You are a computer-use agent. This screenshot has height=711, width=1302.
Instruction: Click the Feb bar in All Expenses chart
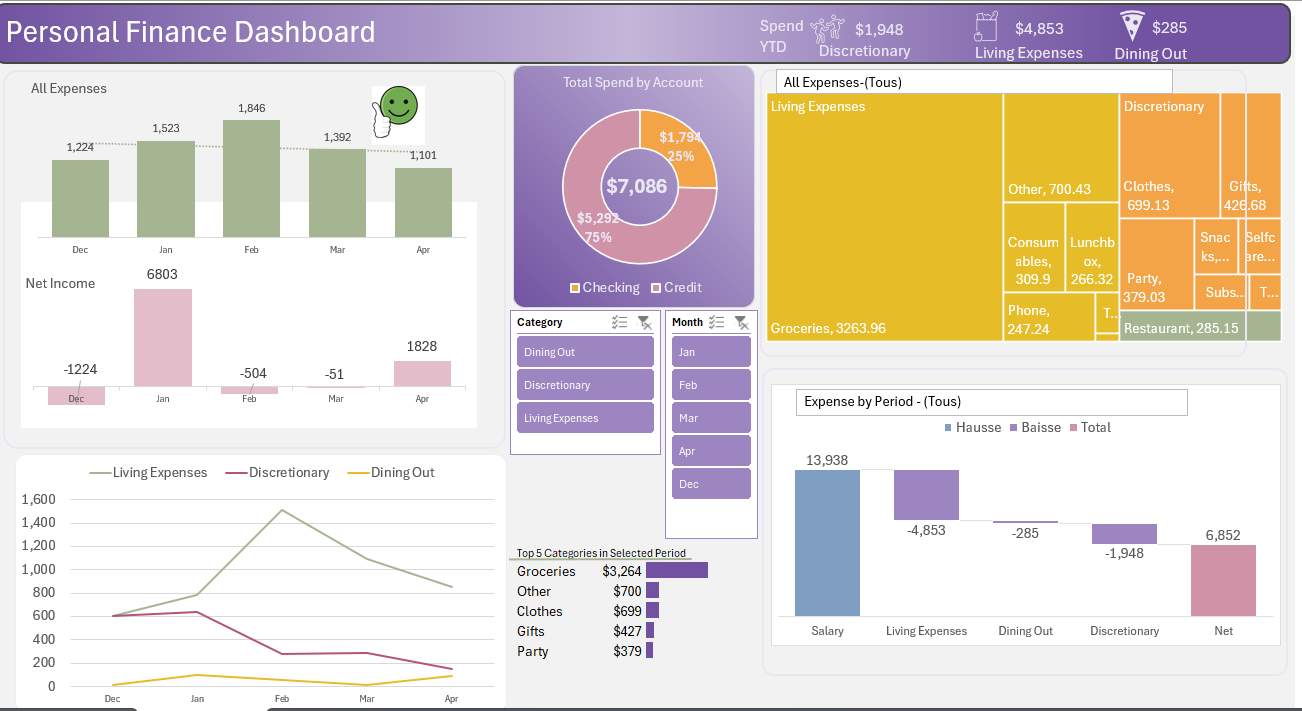(x=251, y=178)
